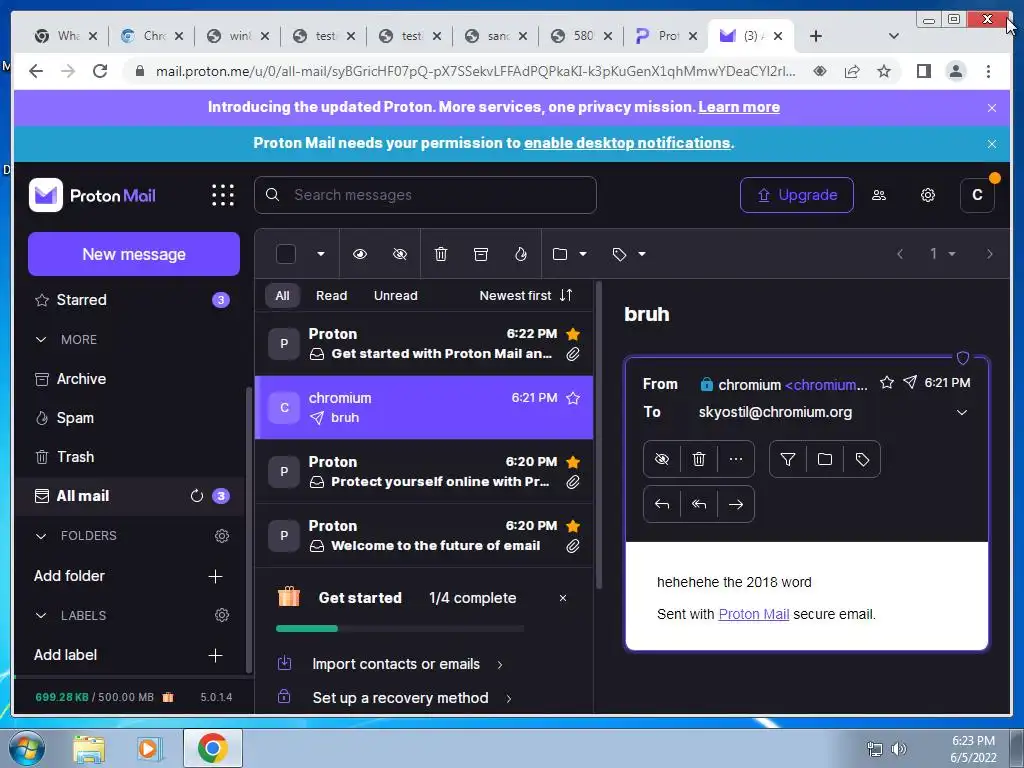This screenshot has width=1024, height=768.
Task: Open the Proton apps grid icon
Action: coord(223,195)
